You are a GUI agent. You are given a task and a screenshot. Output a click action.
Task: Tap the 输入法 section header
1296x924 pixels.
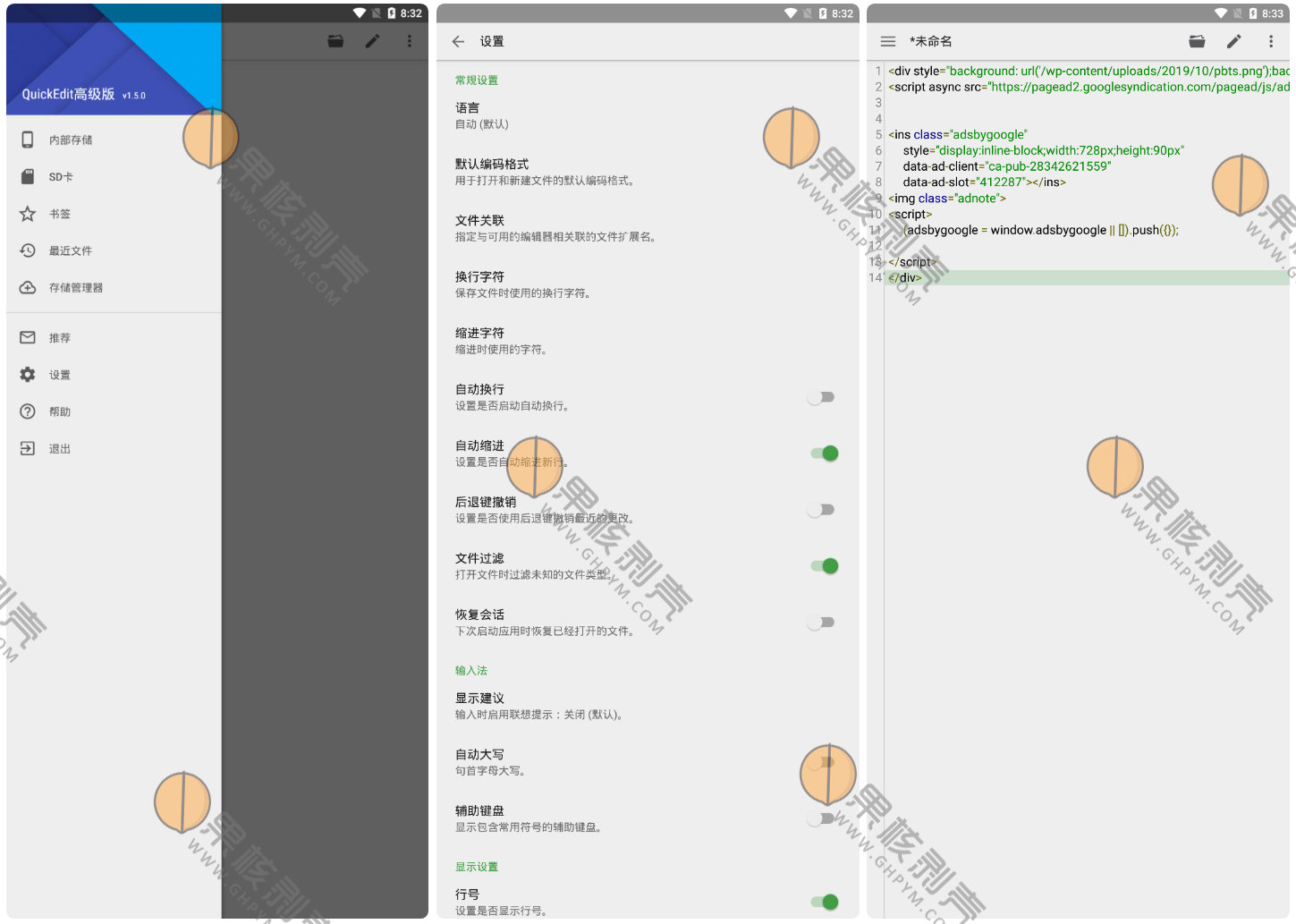click(x=471, y=670)
